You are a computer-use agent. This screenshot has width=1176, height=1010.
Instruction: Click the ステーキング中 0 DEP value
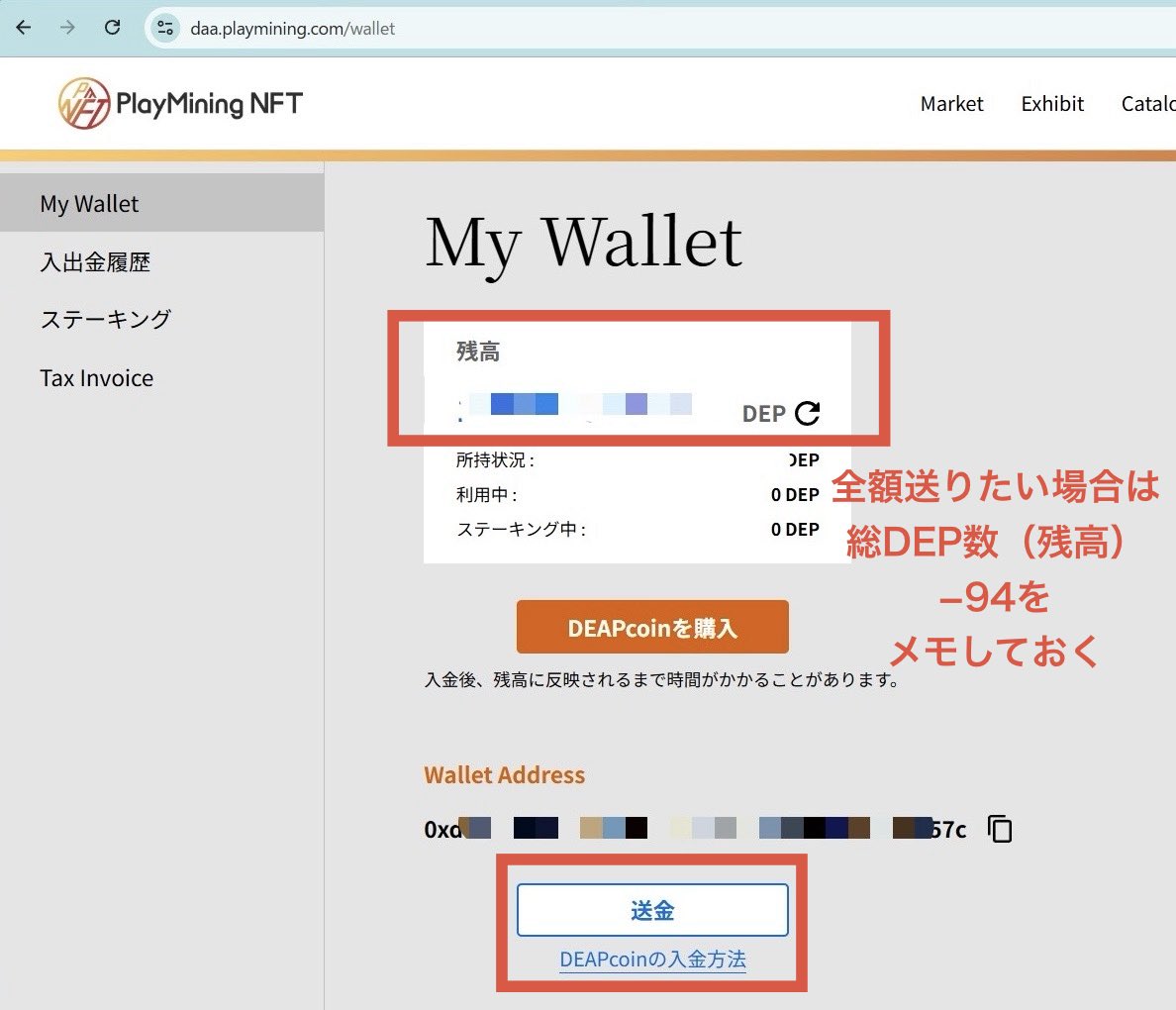coord(795,529)
